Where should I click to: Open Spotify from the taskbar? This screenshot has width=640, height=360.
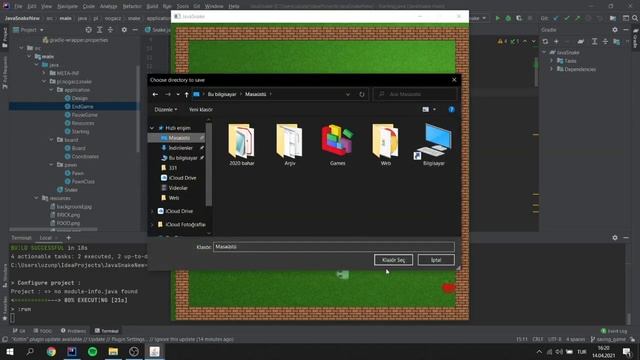tap(93, 351)
